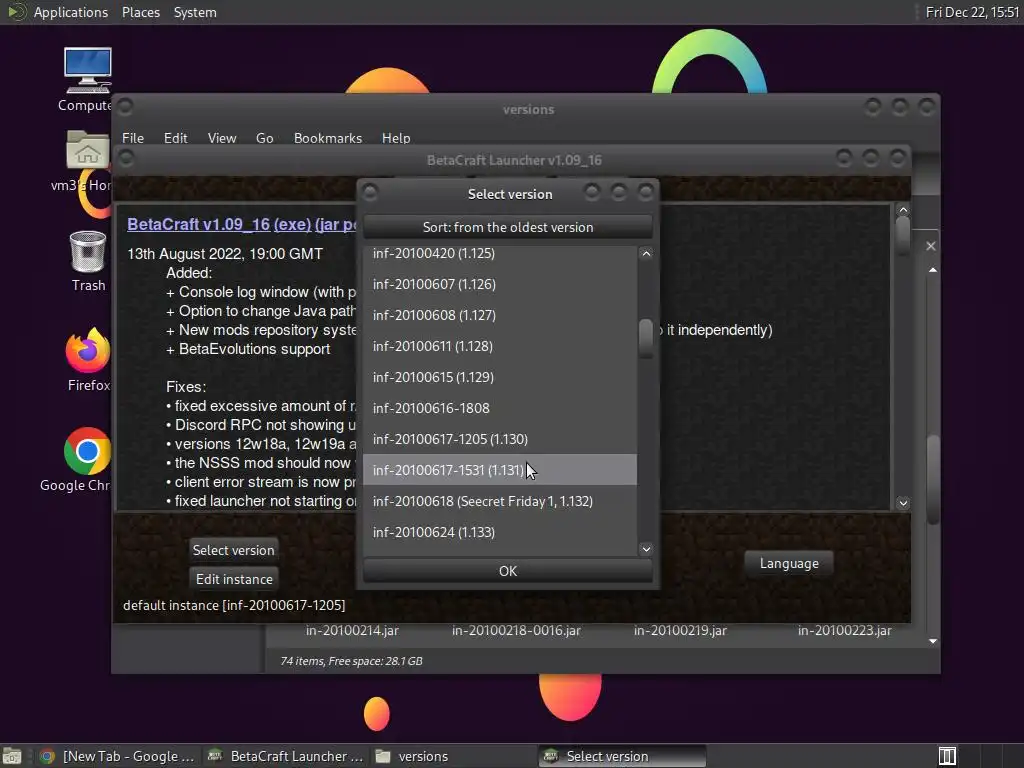
Task: Click the window menu button of BetaCraft Launcher
Action: pyautogui.click(x=127, y=157)
